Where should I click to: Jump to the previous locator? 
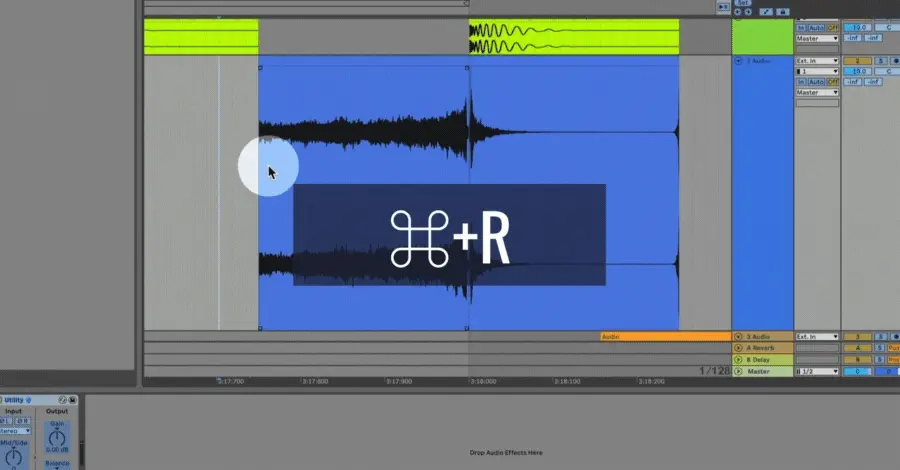coord(737,12)
